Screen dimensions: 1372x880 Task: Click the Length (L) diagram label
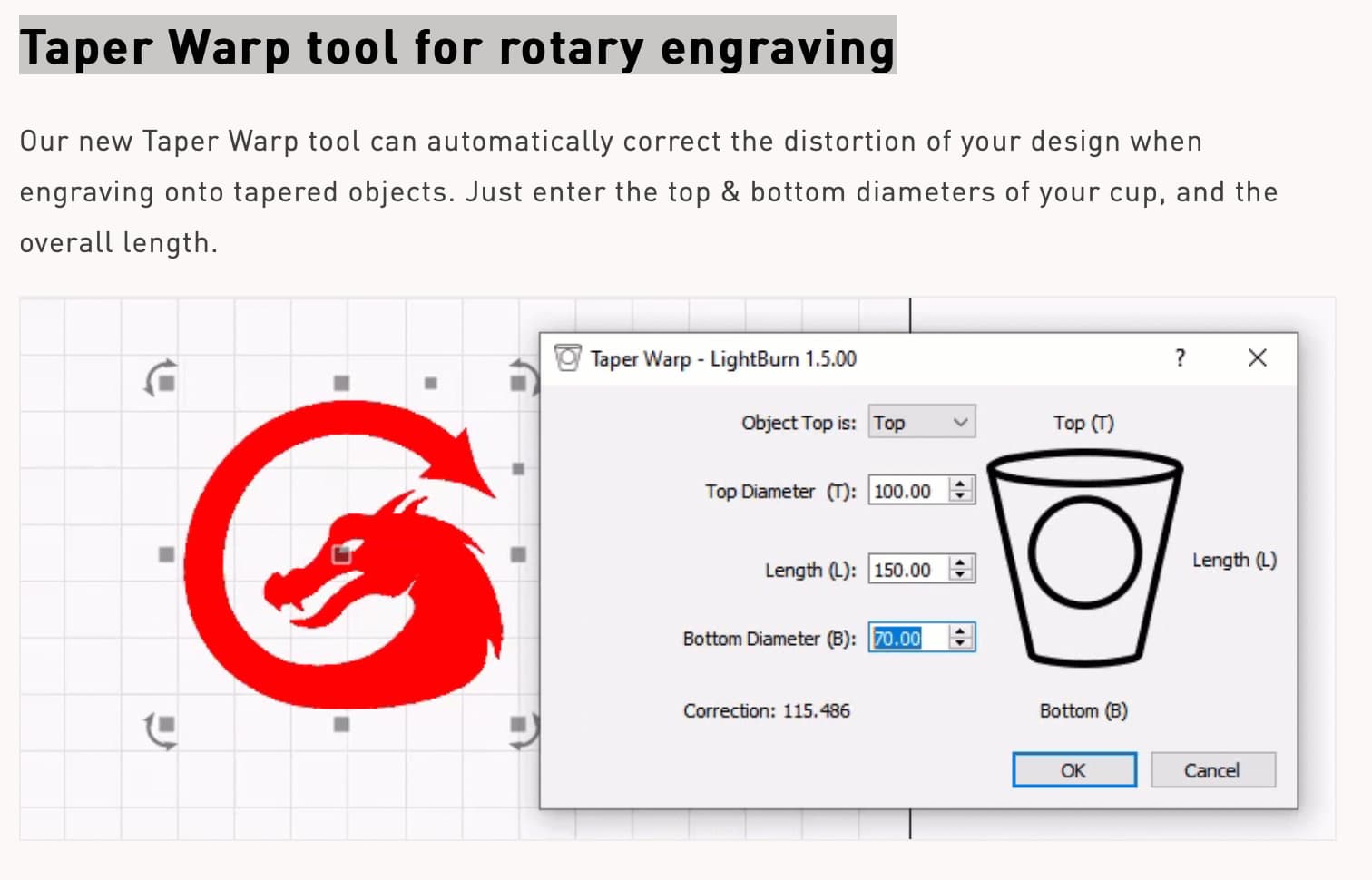pos(1235,560)
